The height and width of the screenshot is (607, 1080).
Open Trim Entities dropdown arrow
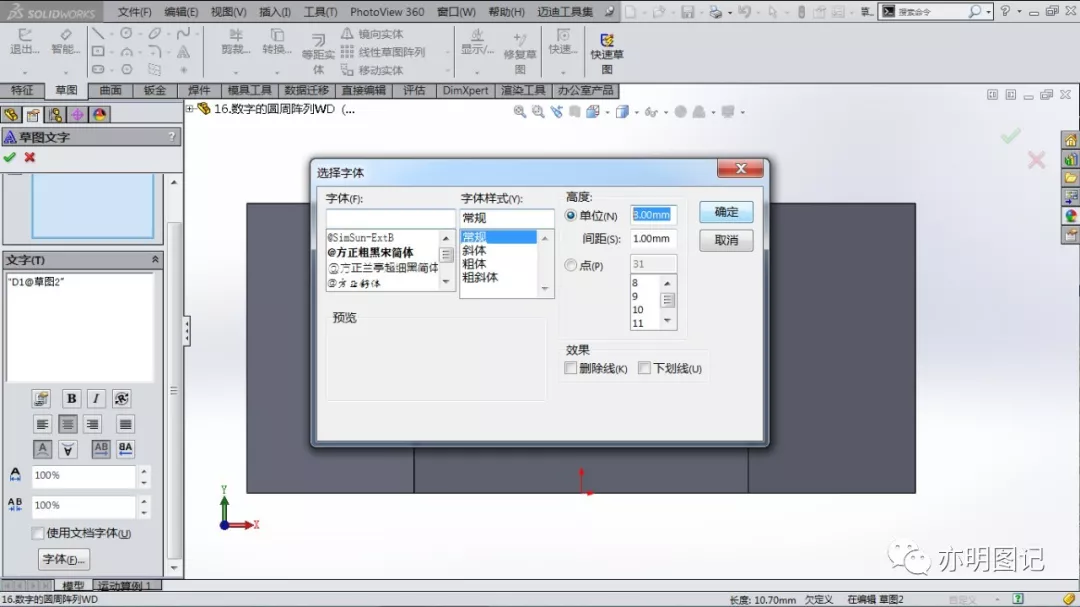(x=236, y=72)
